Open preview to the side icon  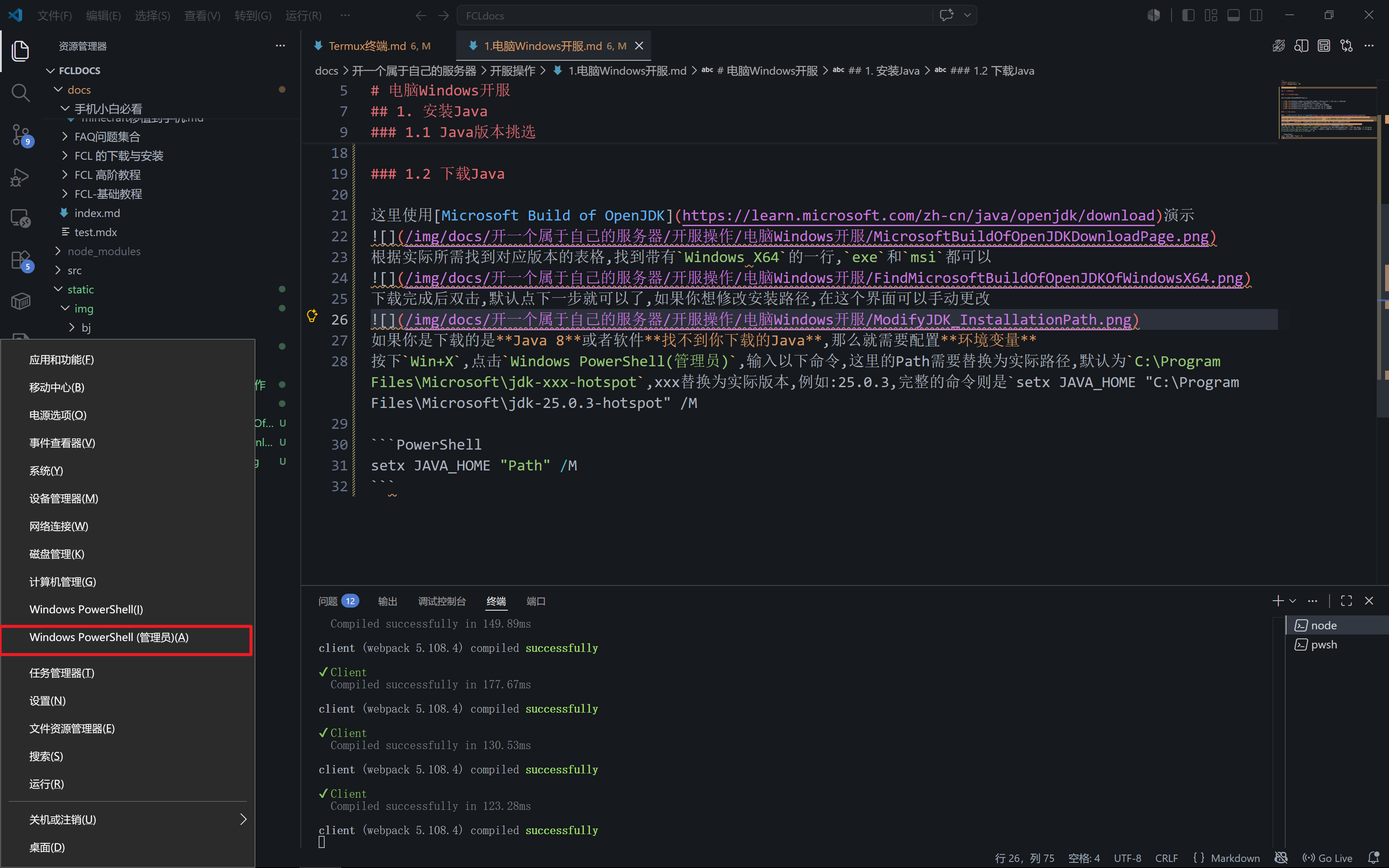(x=1301, y=46)
